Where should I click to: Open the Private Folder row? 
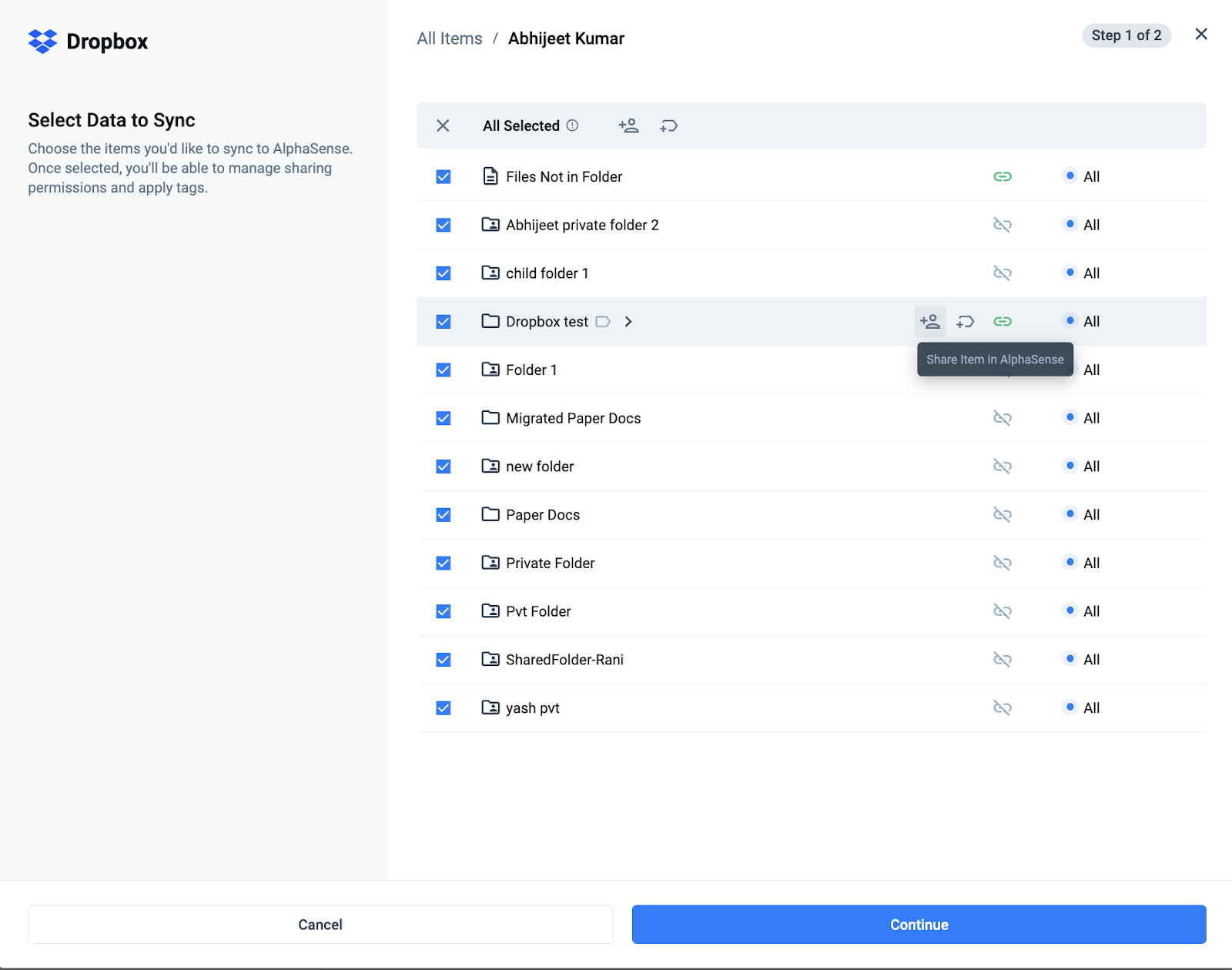550,564
